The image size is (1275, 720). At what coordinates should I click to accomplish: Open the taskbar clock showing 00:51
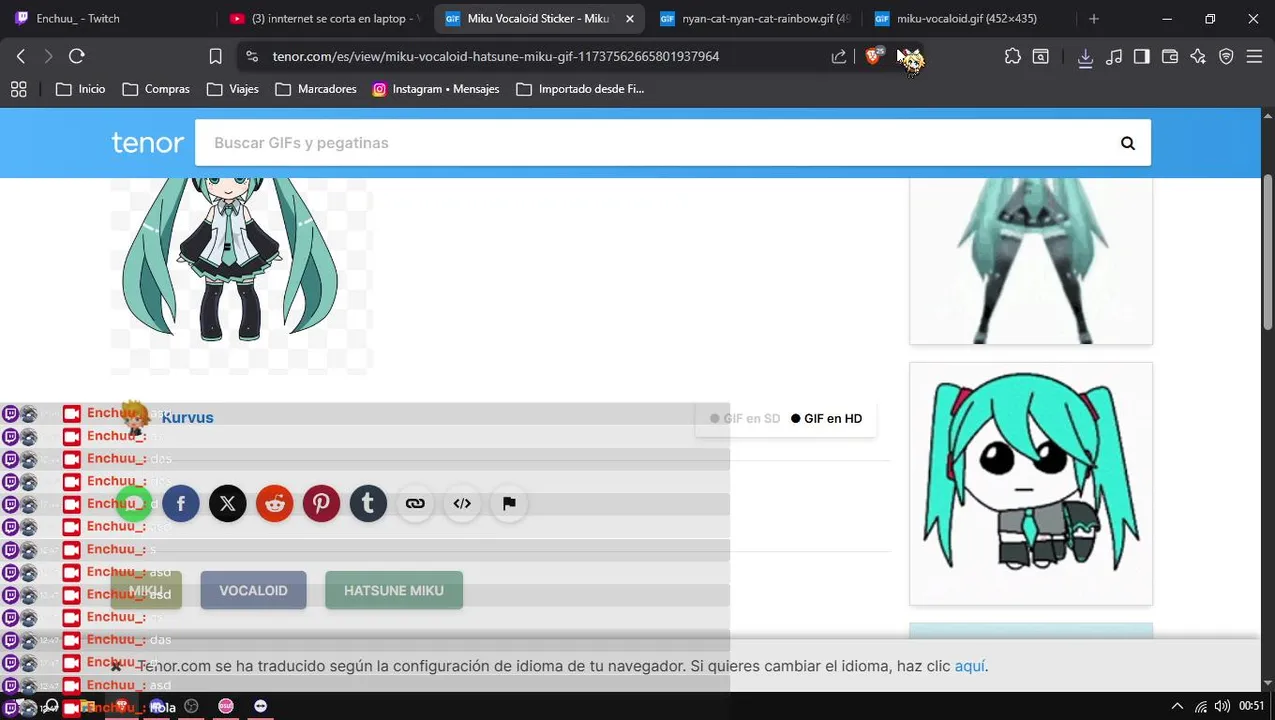pos(1251,706)
